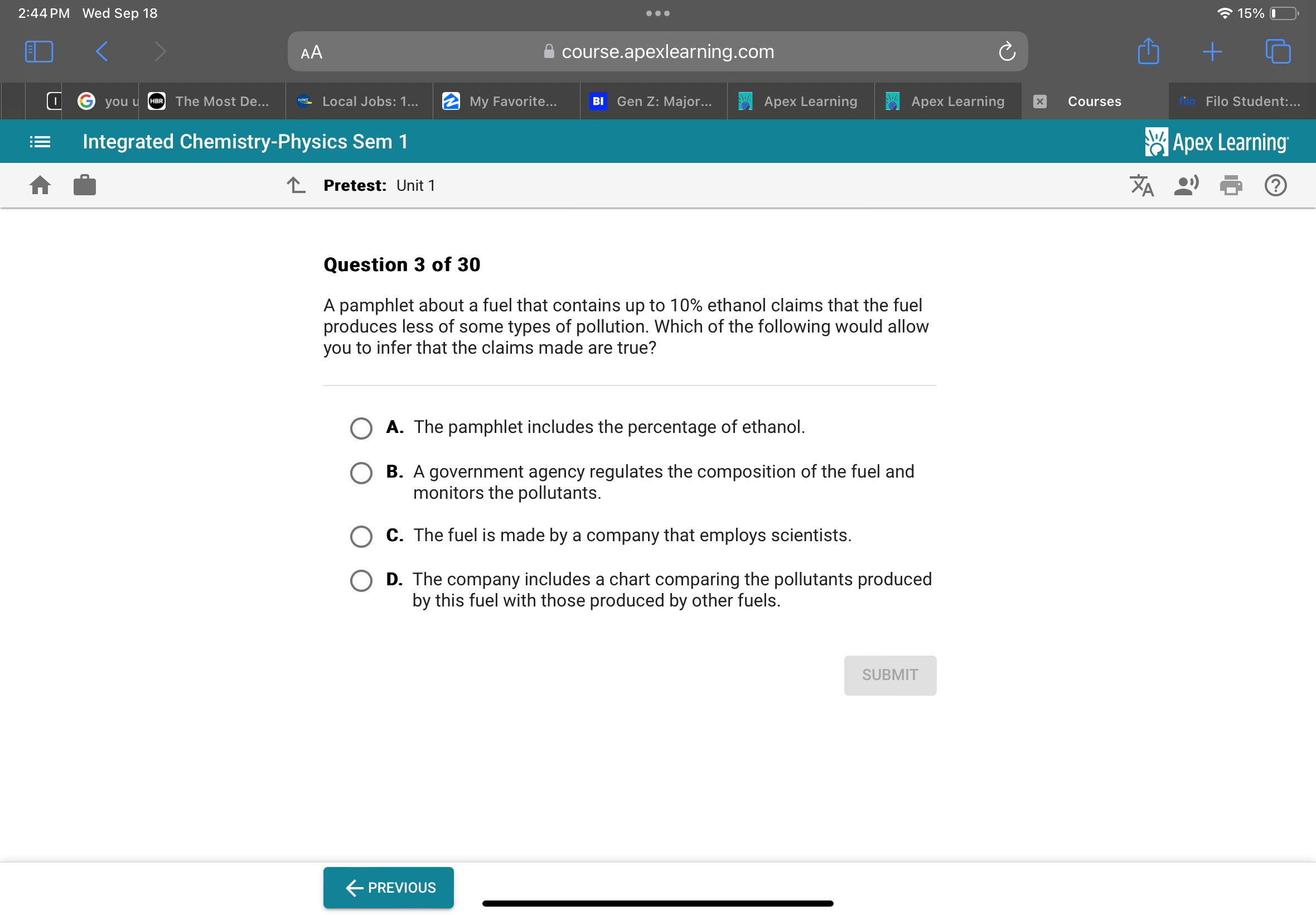Click the translate/language icon
Image resolution: width=1316 pixels, height=915 pixels.
pos(1142,186)
